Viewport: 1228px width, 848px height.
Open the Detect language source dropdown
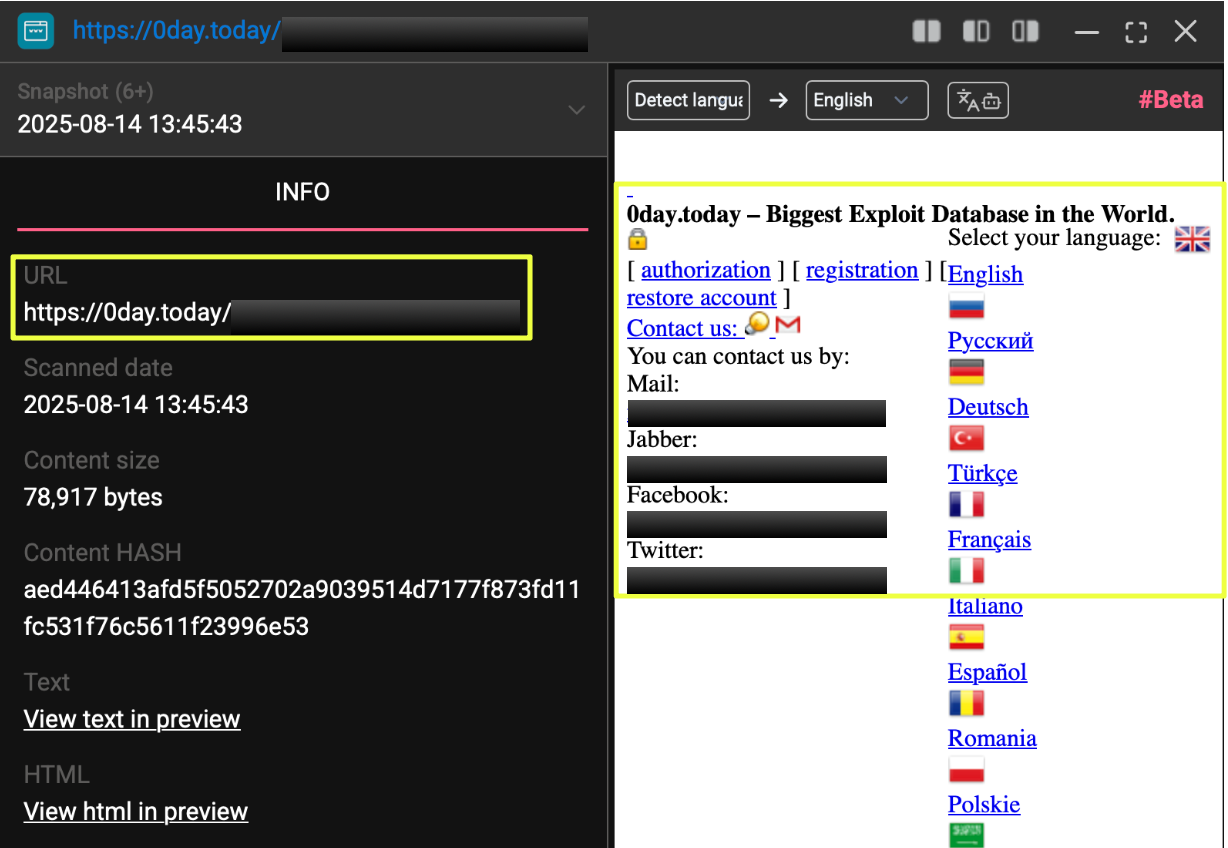pos(689,100)
